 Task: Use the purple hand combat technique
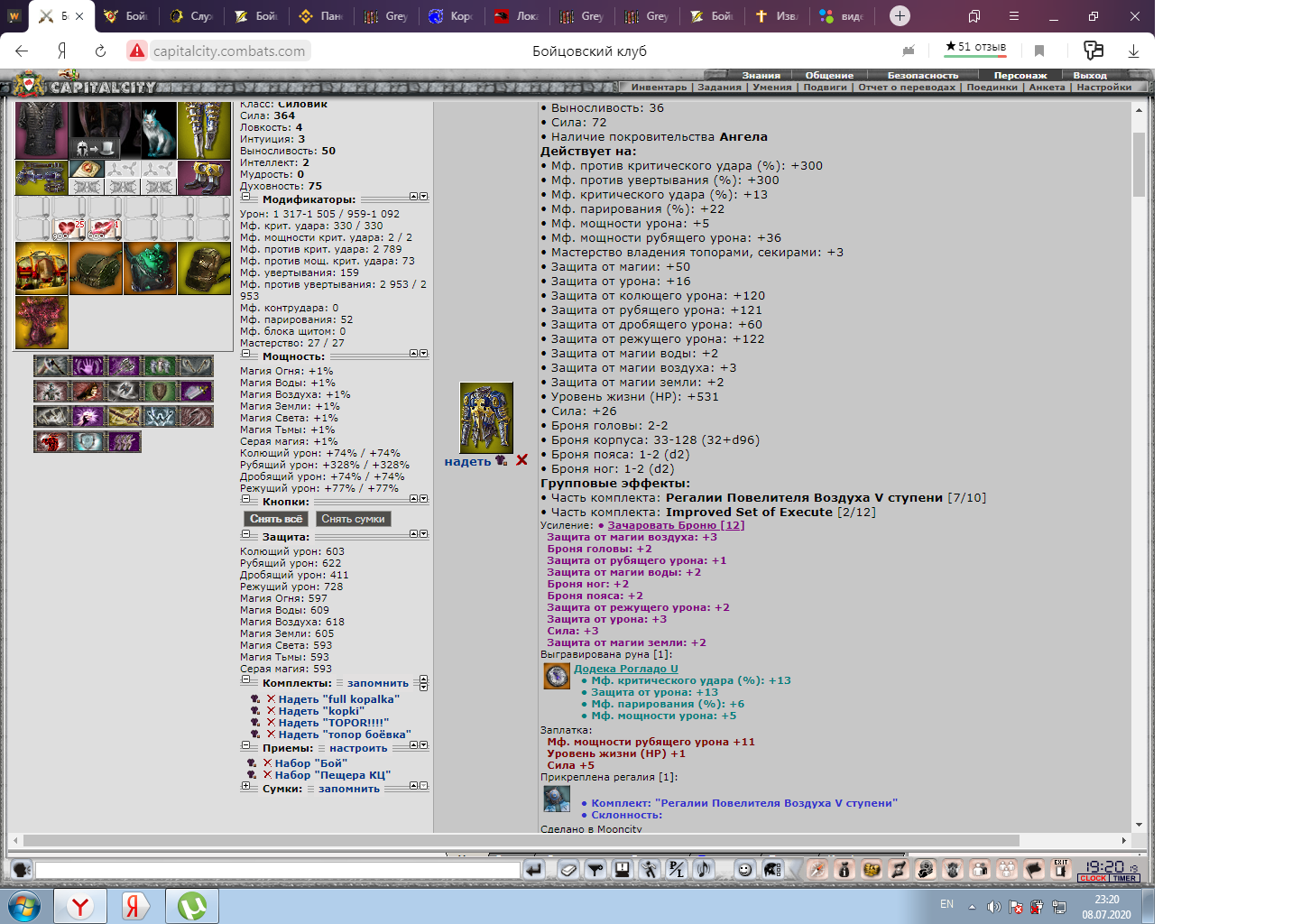88,365
